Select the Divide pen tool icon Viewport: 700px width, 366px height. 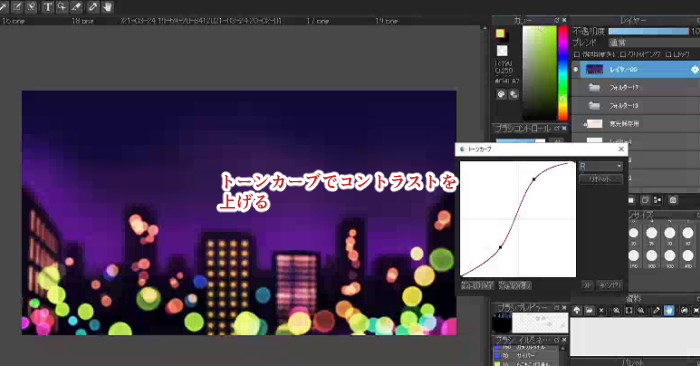(76, 7)
